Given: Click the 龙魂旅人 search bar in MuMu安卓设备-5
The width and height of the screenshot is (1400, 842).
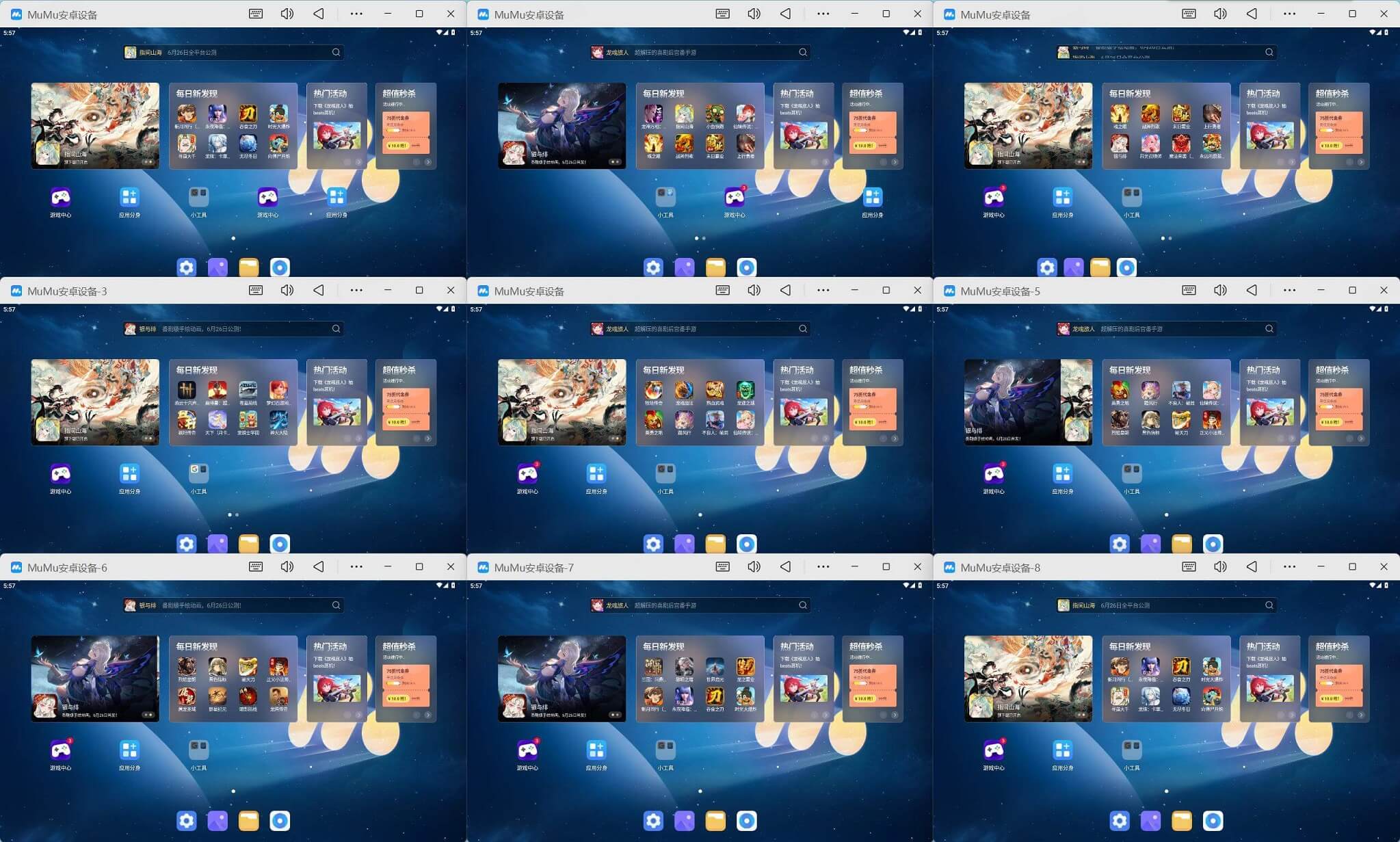Looking at the screenshot, I should coord(1166,329).
